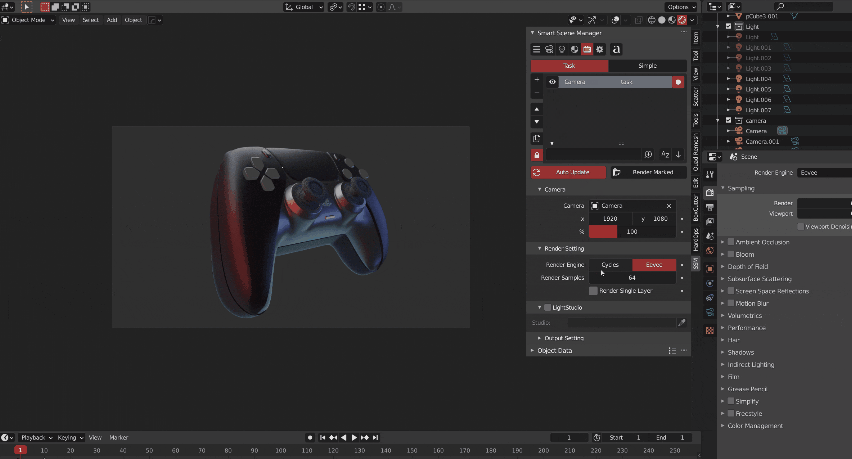Click the Render Marked button
Viewport: 852px width, 459px height.
point(649,172)
